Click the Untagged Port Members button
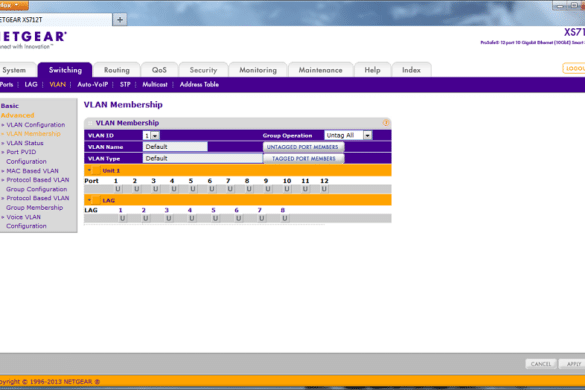 click(x=303, y=147)
